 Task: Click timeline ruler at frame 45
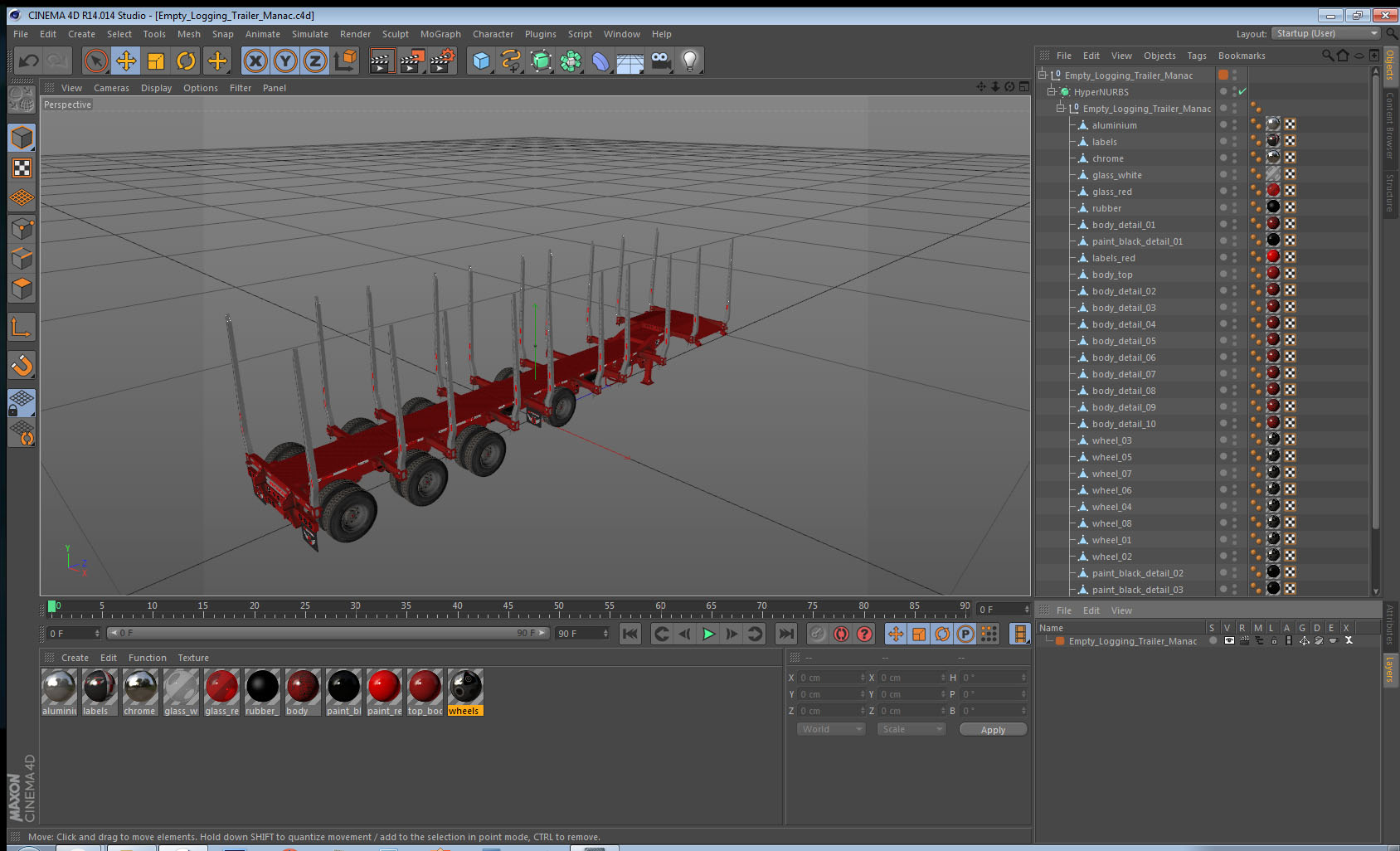(508, 608)
